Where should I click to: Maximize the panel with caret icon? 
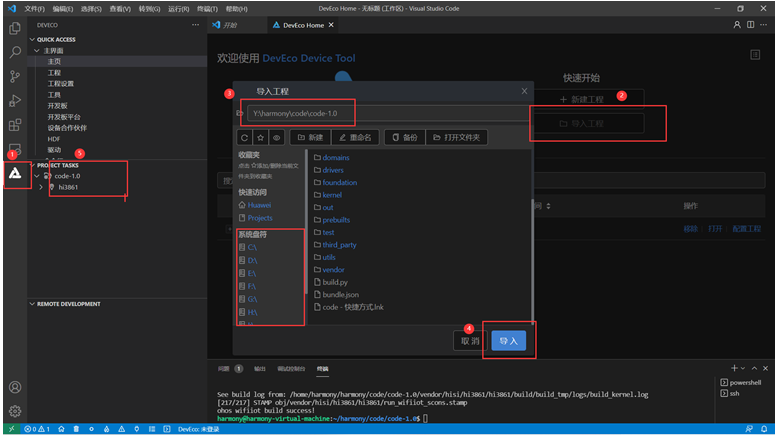pos(754,368)
